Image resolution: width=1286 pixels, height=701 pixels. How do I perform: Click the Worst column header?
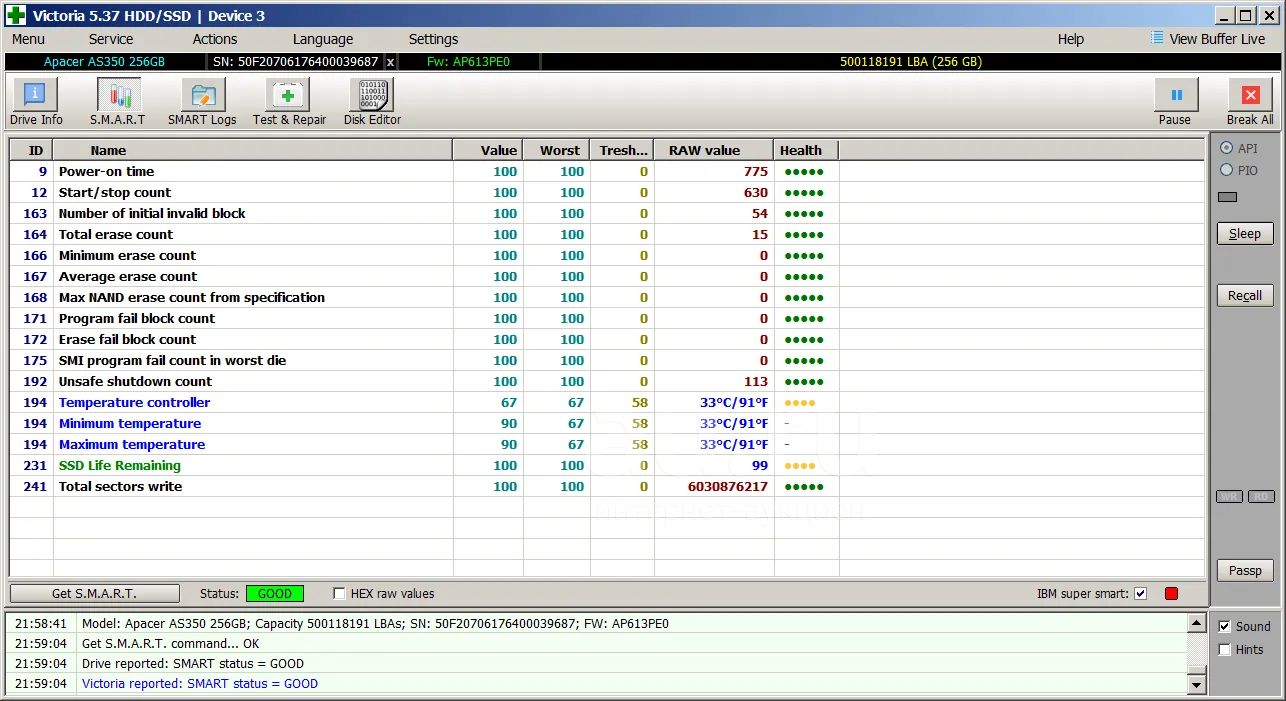tap(557, 150)
